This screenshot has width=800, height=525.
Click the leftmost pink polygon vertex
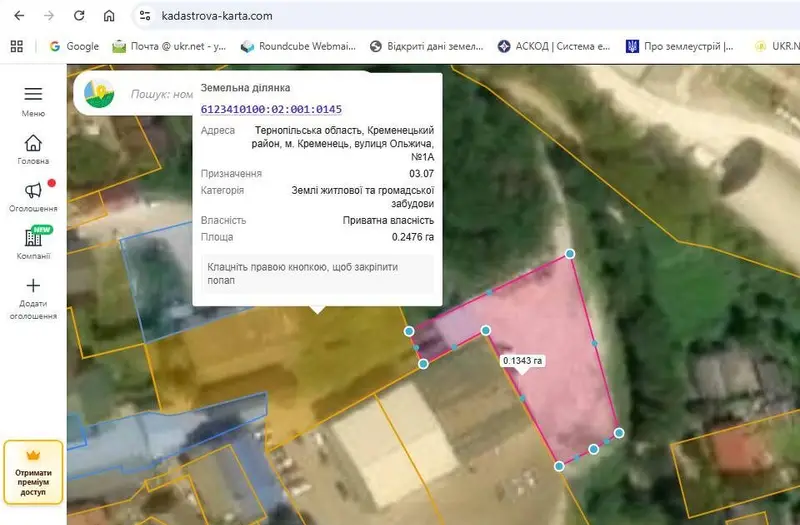[x=409, y=332]
